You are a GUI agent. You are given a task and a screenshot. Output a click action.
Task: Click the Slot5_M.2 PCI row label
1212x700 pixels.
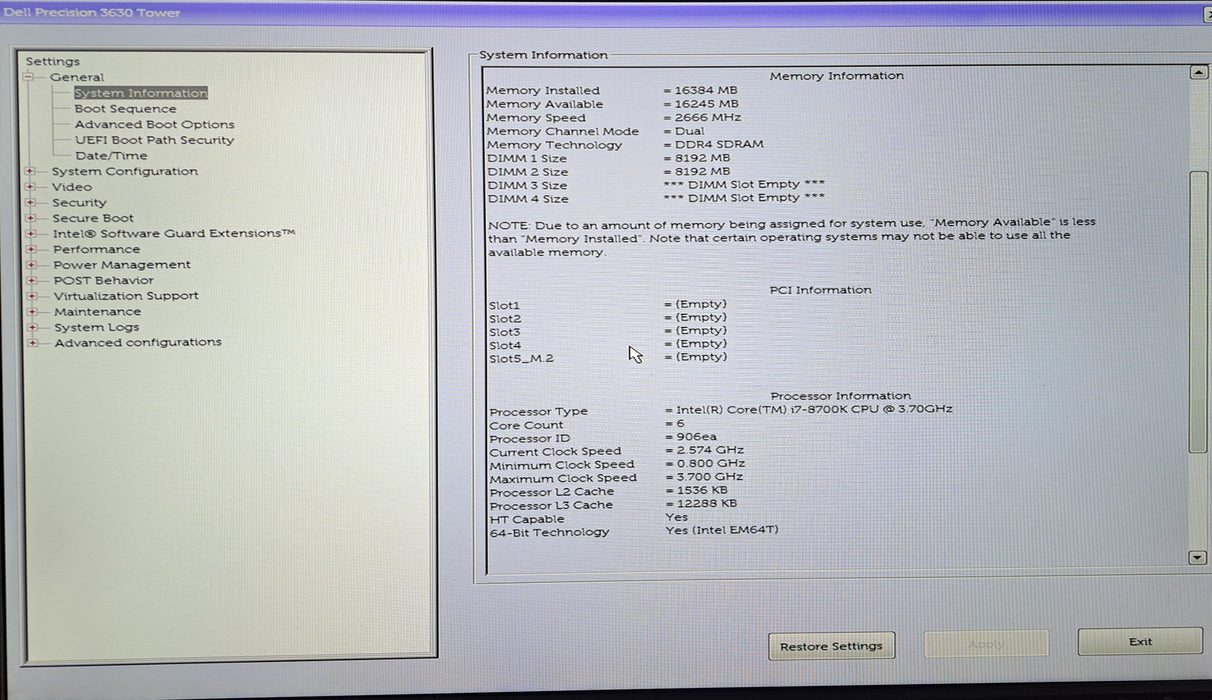click(x=521, y=358)
